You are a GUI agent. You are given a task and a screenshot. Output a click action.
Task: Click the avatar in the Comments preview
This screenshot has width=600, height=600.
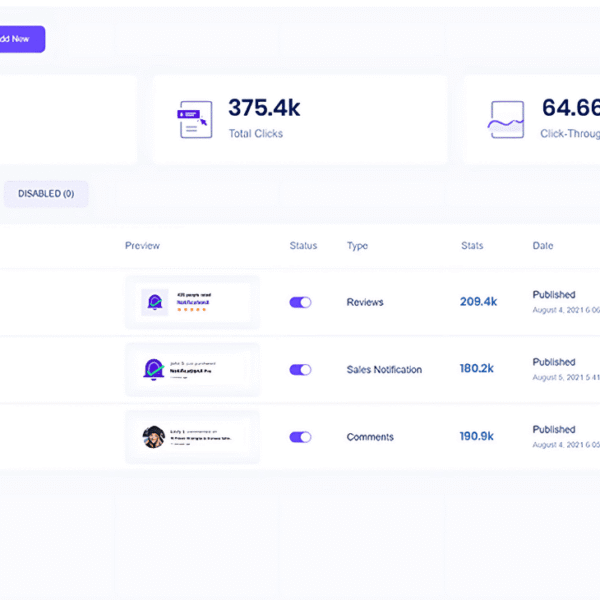click(x=153, y=437)
